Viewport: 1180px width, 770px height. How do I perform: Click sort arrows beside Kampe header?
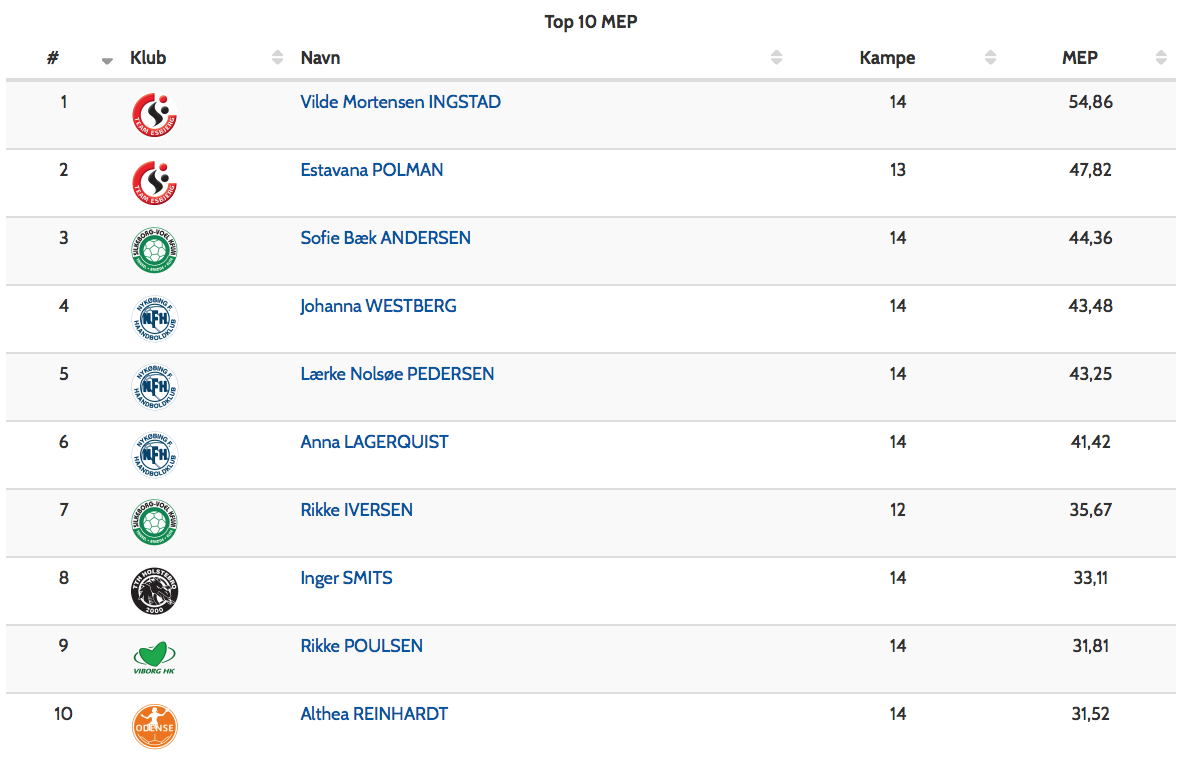click(990, 58)
